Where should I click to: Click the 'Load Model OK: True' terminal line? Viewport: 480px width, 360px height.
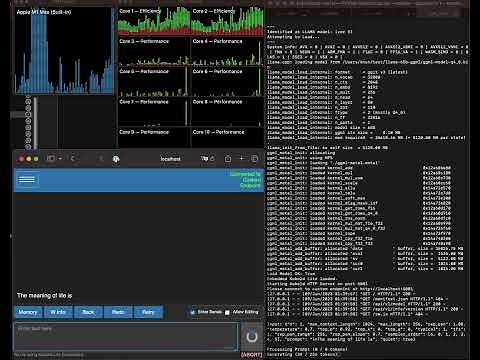(291, 274)
